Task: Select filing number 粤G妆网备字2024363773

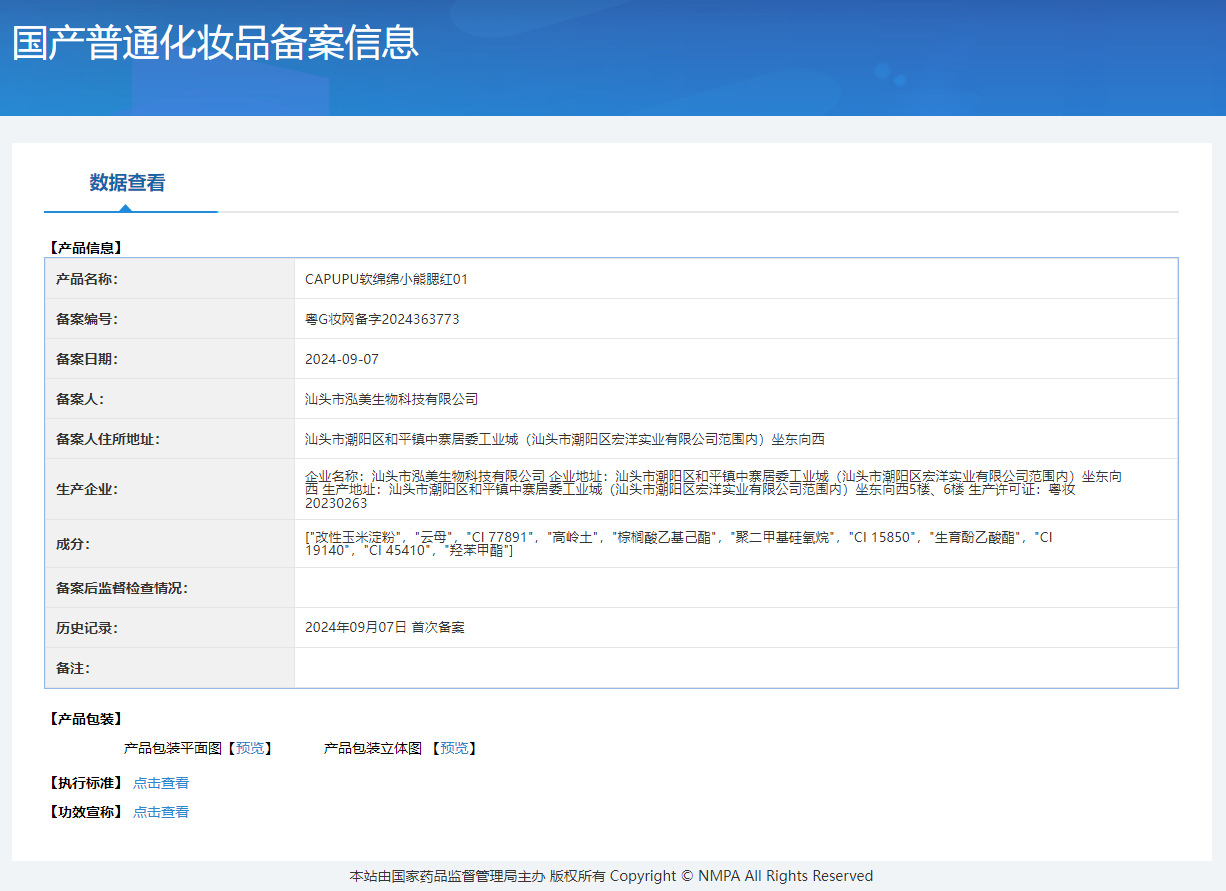Action: pyautogui.click(x=382, y=319)
